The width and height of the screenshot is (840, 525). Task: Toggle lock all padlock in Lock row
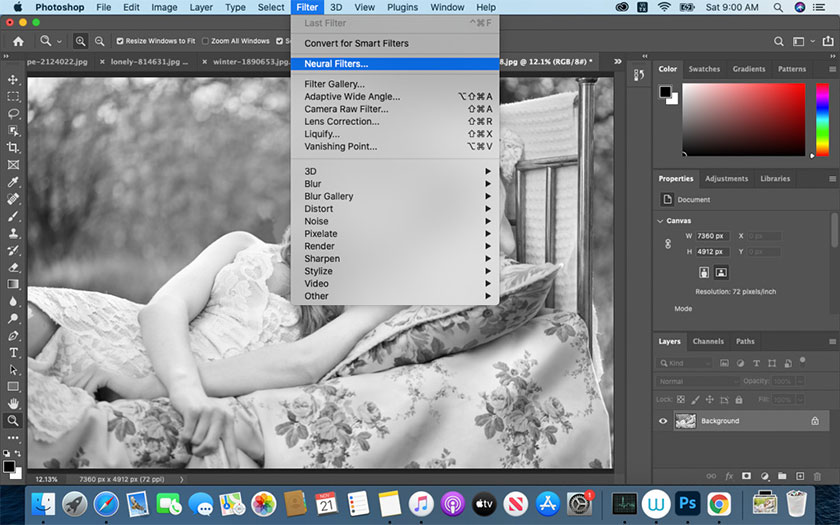pyautogui.click(x=739, y=400)
